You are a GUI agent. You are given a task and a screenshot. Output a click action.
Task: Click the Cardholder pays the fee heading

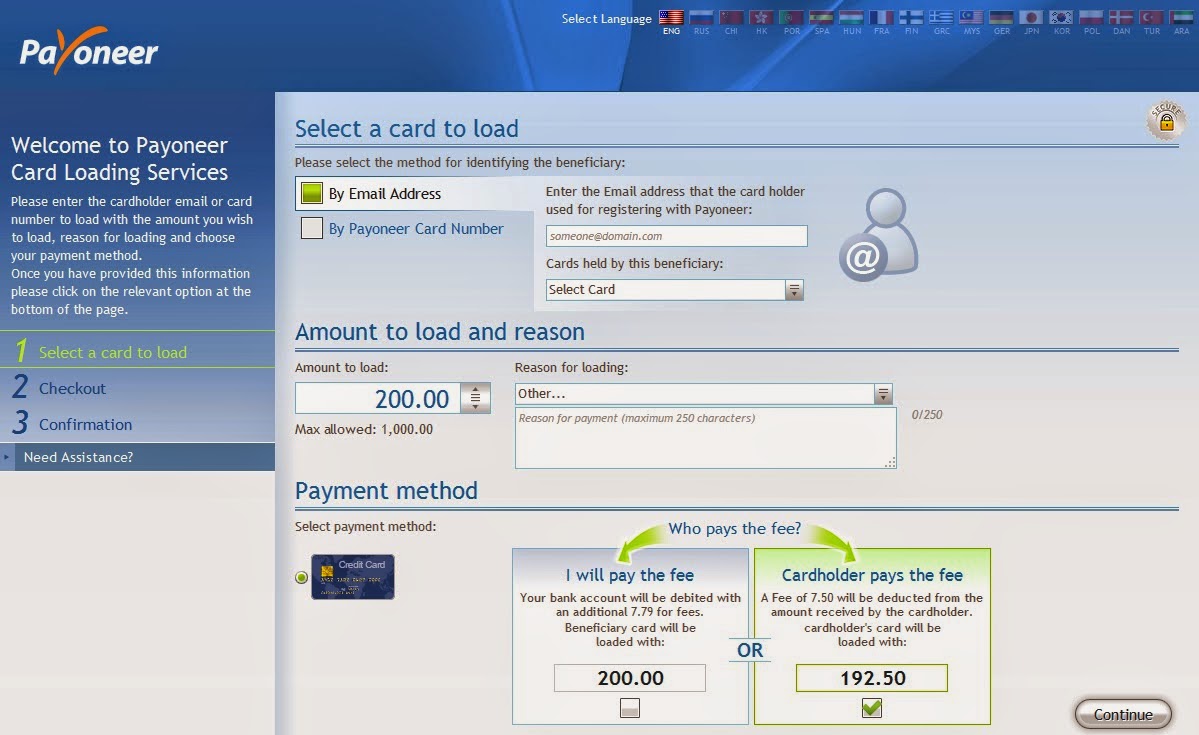pyautogui.click(x=872, y=575)
